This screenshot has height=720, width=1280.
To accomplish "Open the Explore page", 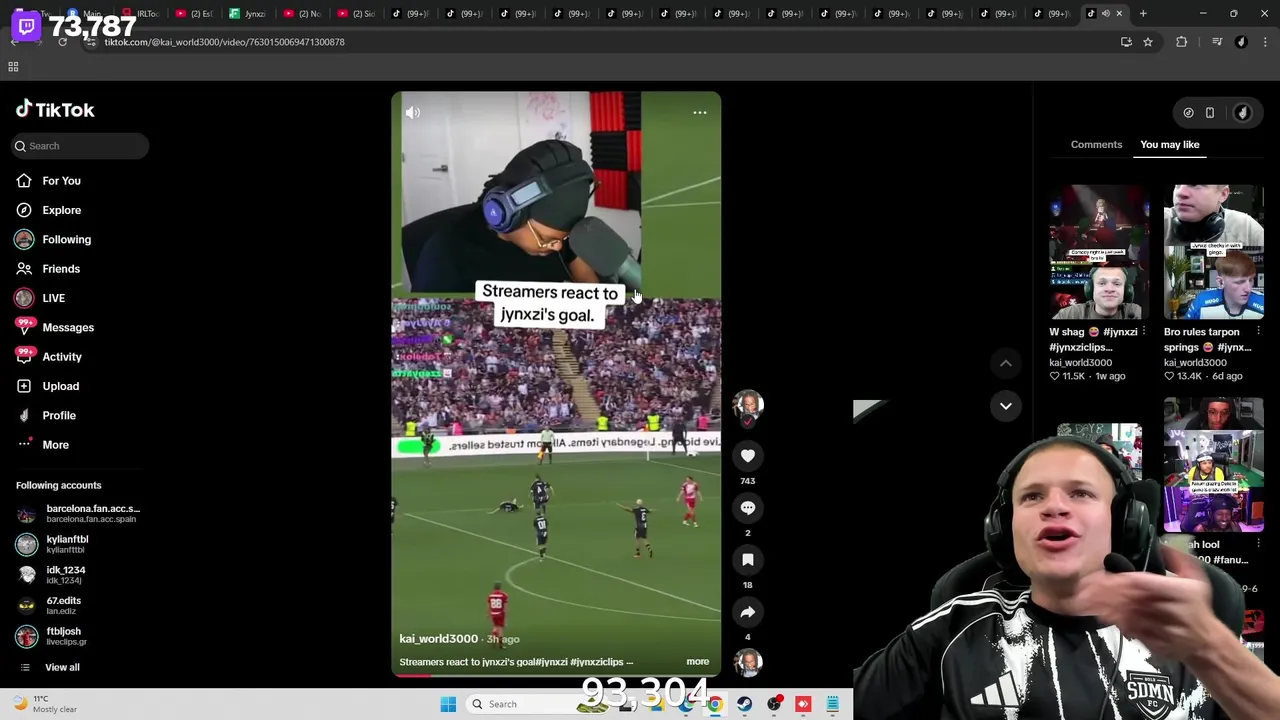I will click(61, 210).
